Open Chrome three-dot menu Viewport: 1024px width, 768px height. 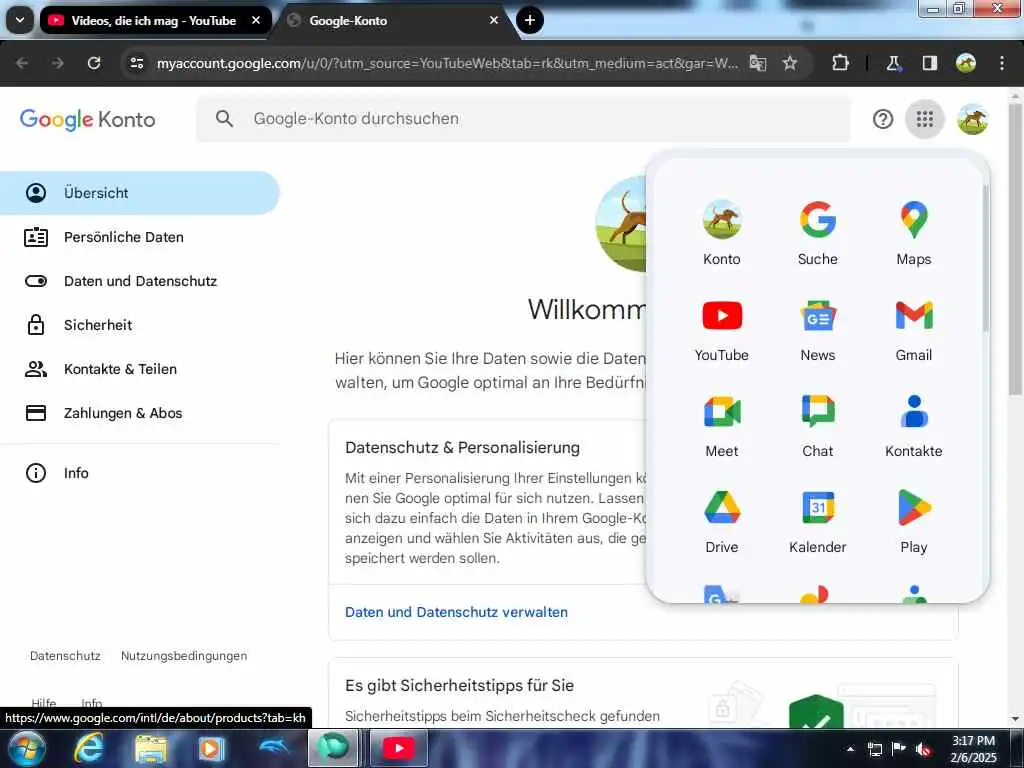pyautogui.click(x=1002, y=63)
